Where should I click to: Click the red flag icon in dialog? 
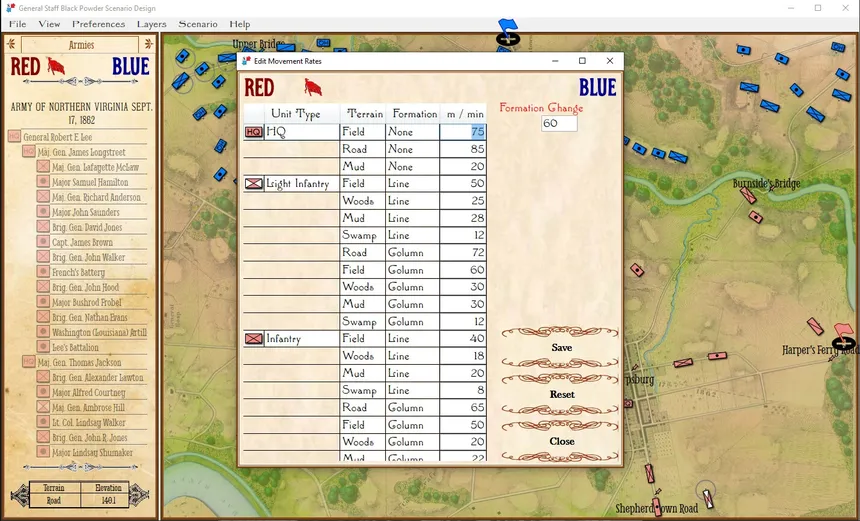[x=313, y=87]
